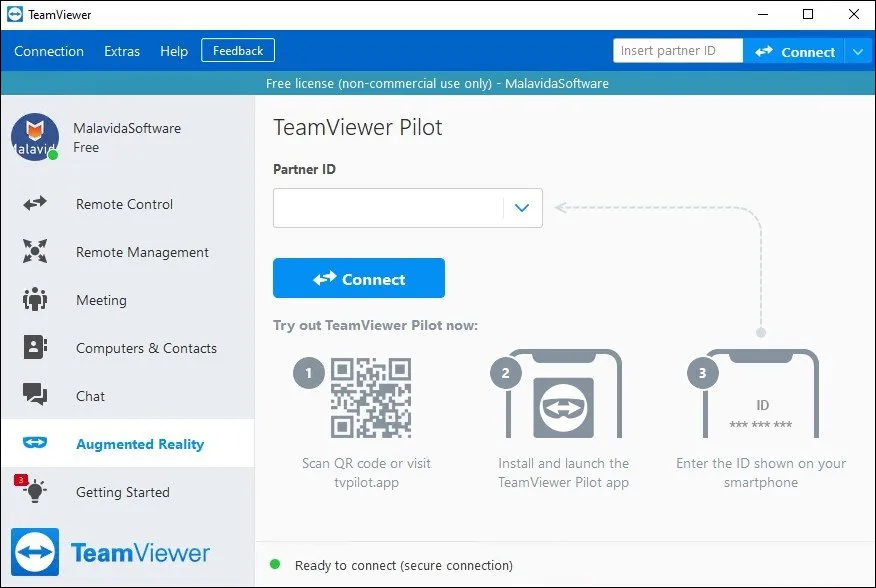Click the Feedback button
The image size is (876, 588).
[238, 51]
